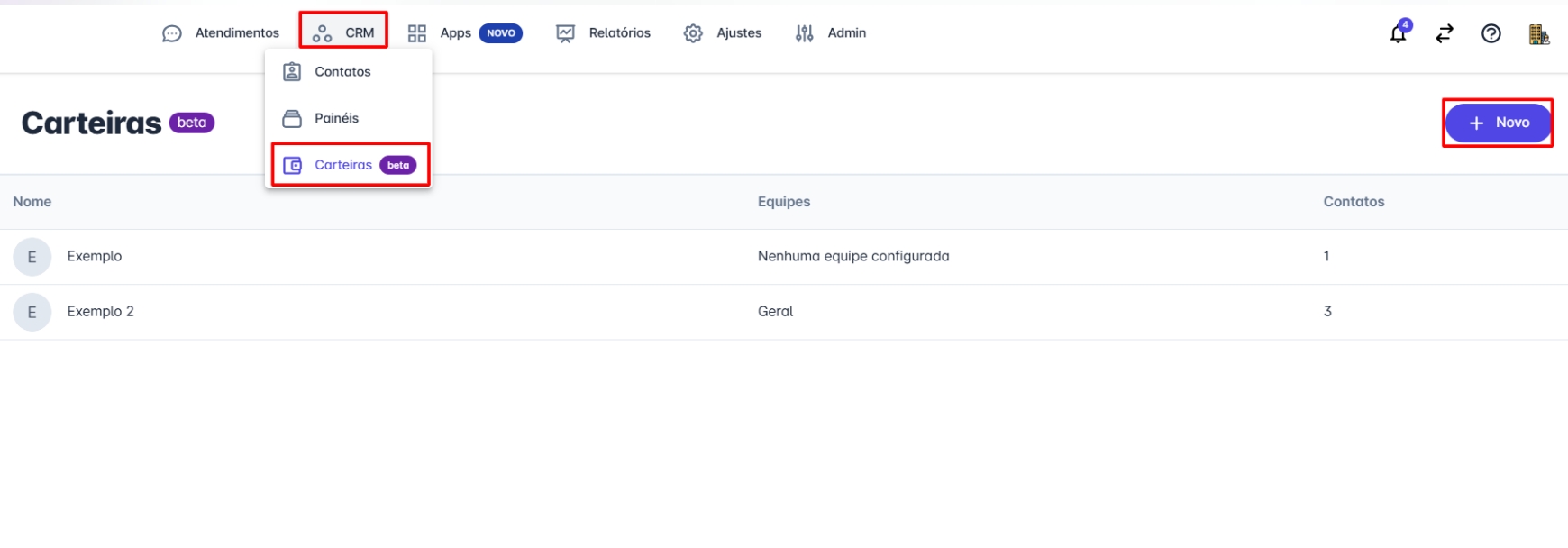Click the Apps grid icon
This screenshot has width=1568, height=548.
pos(416,33)
